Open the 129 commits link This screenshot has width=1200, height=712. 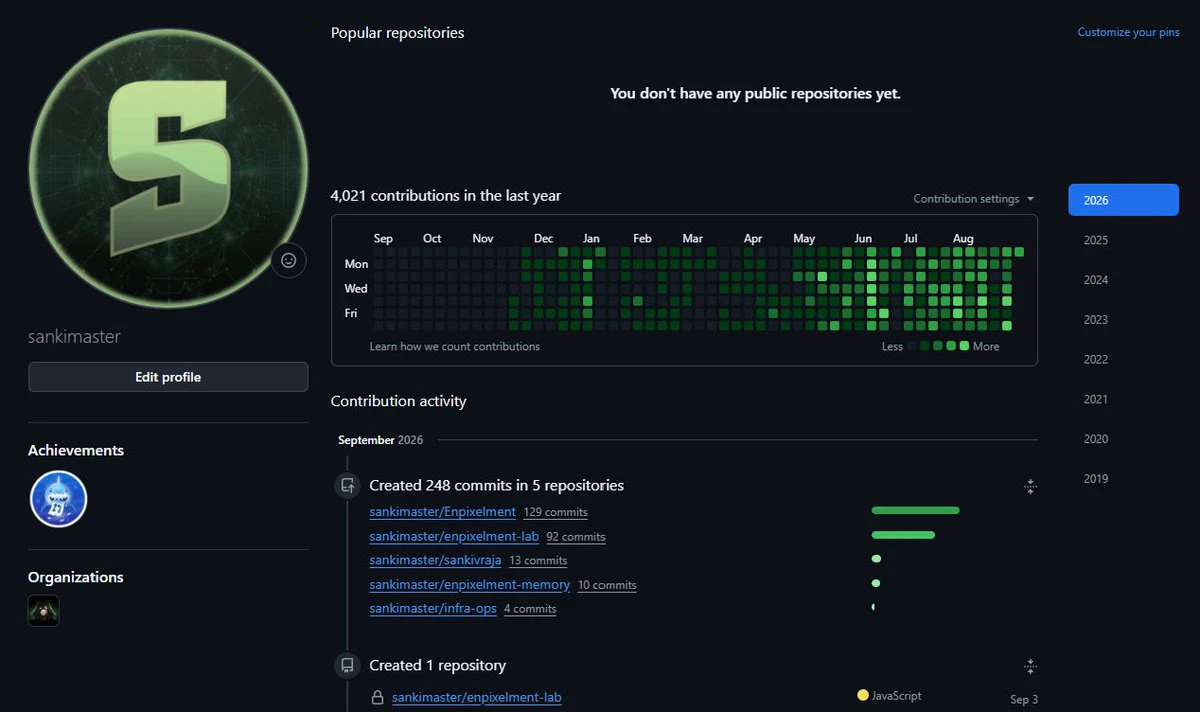[555, 512]
